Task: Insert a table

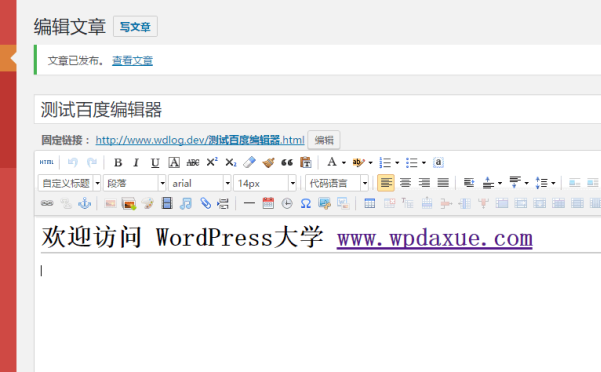Action: [369, 203]
